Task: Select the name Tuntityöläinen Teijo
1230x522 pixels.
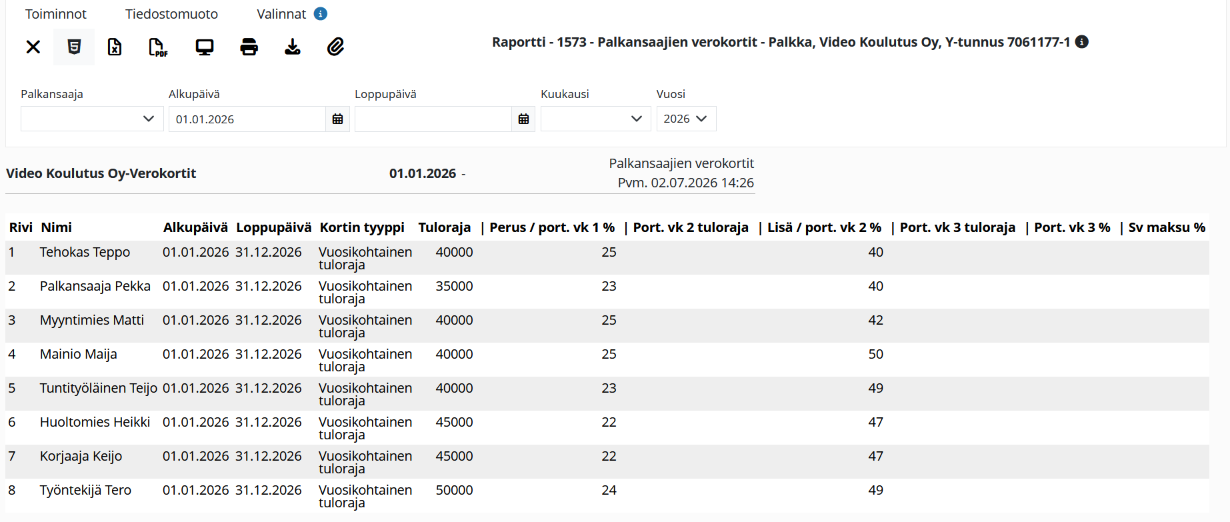Action: (x=99, y=388)
